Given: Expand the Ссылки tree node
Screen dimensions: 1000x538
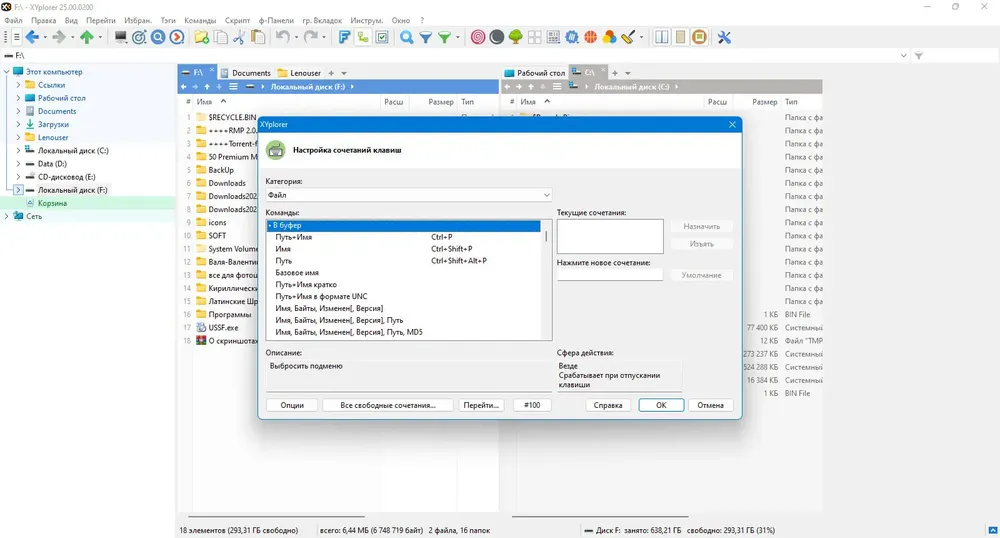Looking at the screenshot, I should pos(18,85).
